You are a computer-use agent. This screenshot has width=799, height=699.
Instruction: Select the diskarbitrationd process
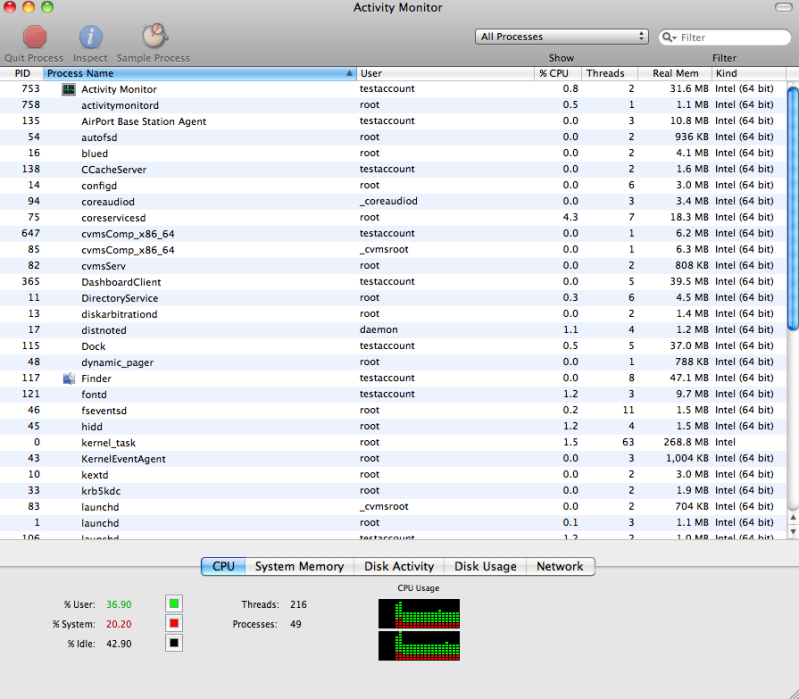[x=393, y=314]
